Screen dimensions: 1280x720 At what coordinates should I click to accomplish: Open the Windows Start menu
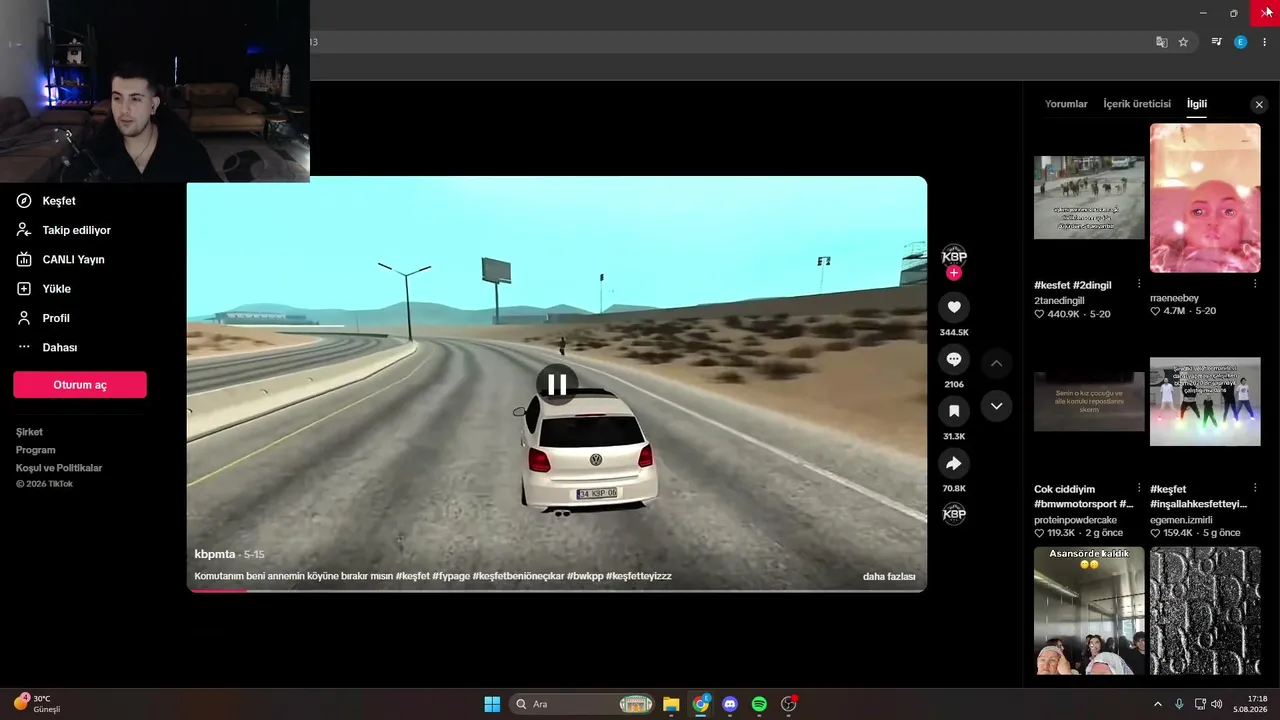click(x=492, y=704)
